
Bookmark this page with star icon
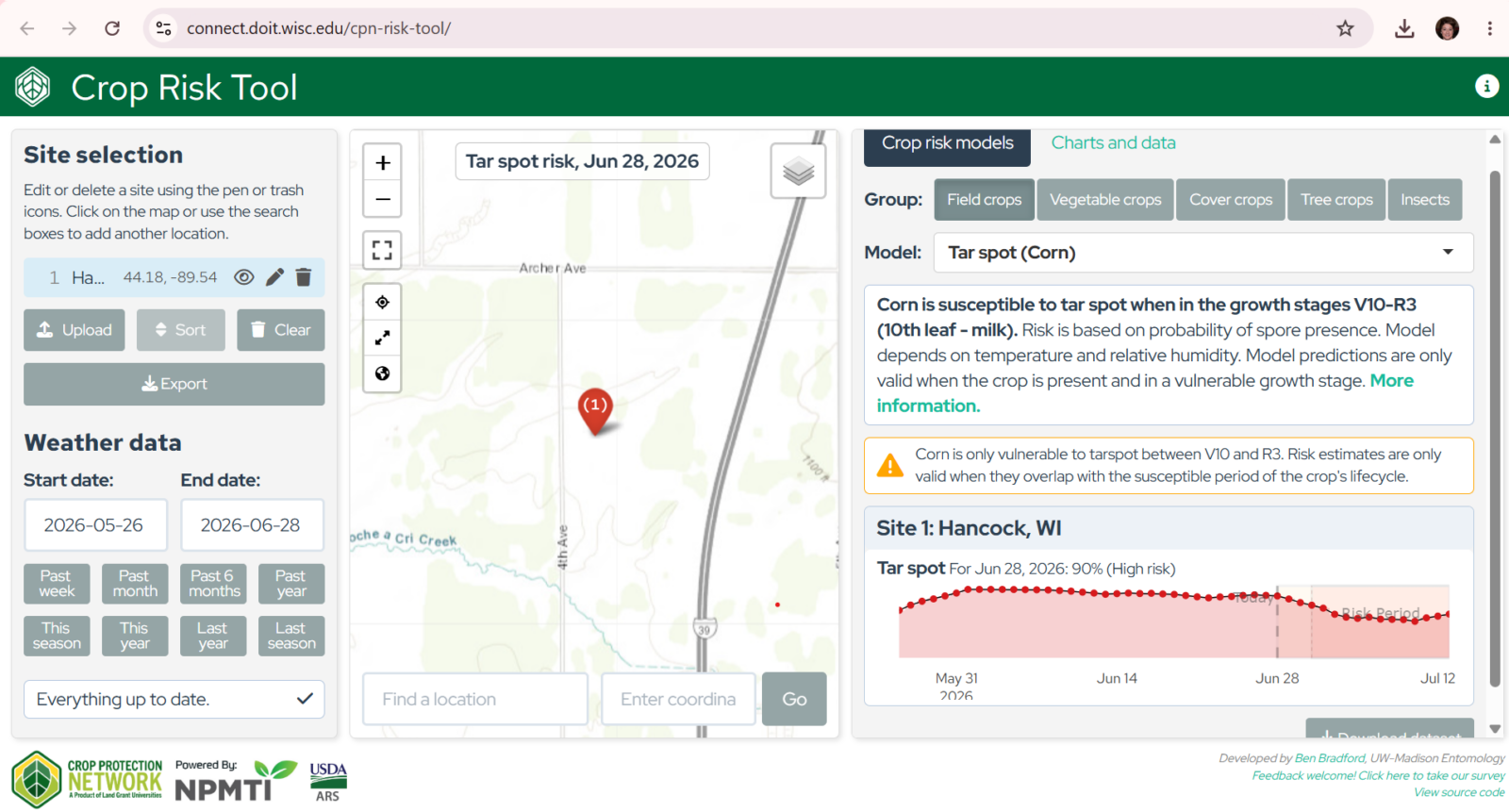click(x=1345, y=28)
